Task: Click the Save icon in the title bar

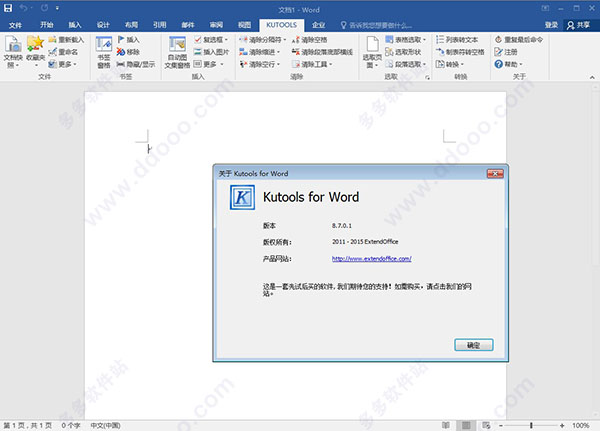Action: coord(8,8)
